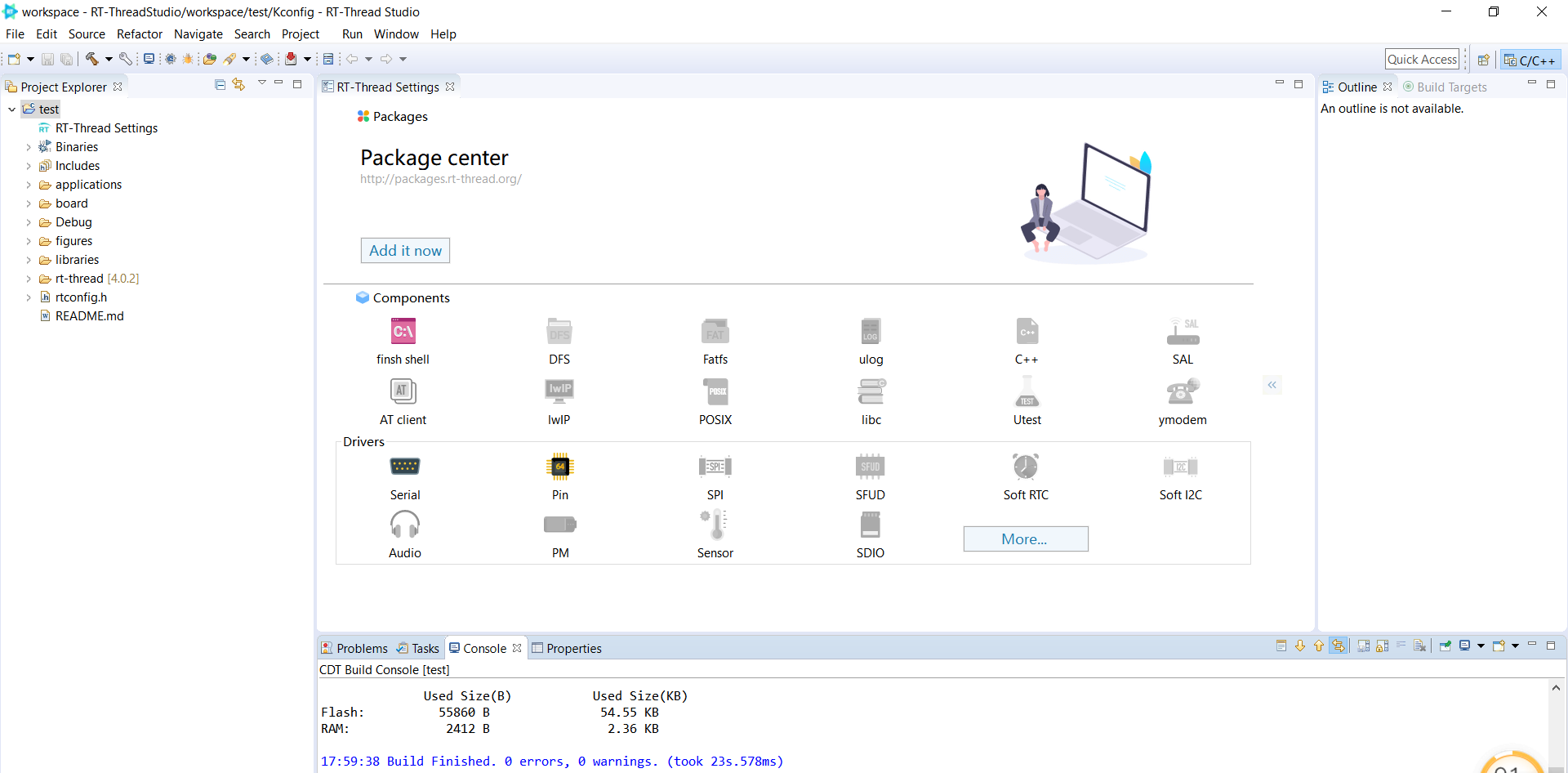Toggle the highlighted link arrows button in Console toolbar
Screen dimensions: 1568x773
click(1338, 646)
